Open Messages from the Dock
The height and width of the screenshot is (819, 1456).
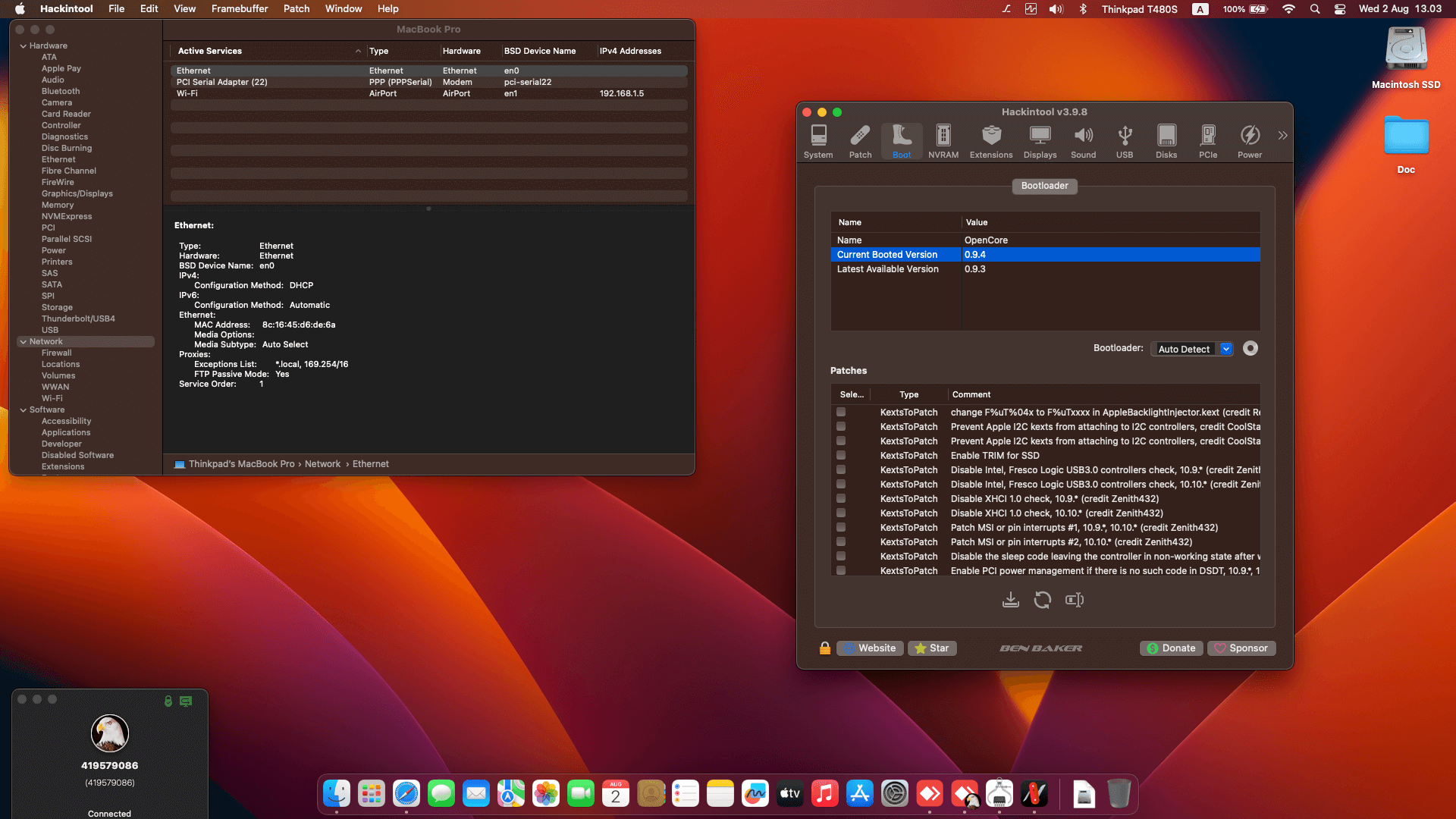[x=441, y=794]
